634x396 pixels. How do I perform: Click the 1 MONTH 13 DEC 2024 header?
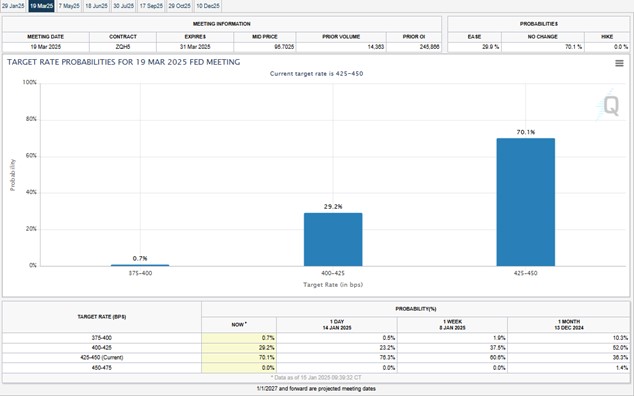[x=568, y=324]
